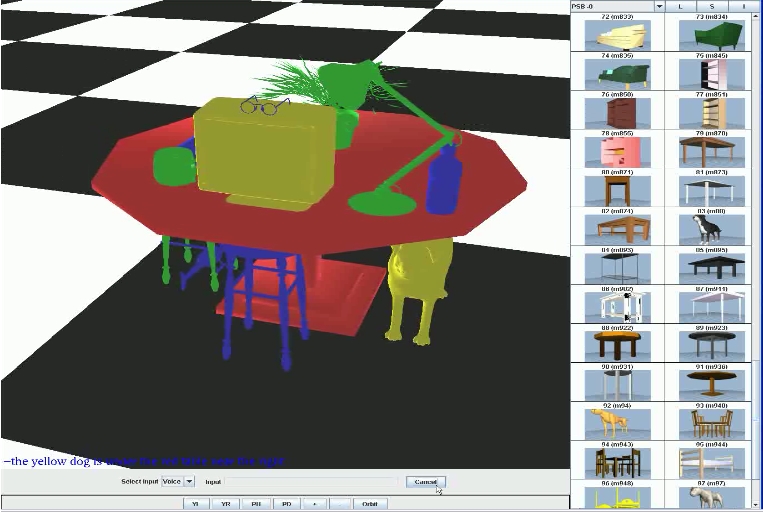Click the Input text field

313,482
